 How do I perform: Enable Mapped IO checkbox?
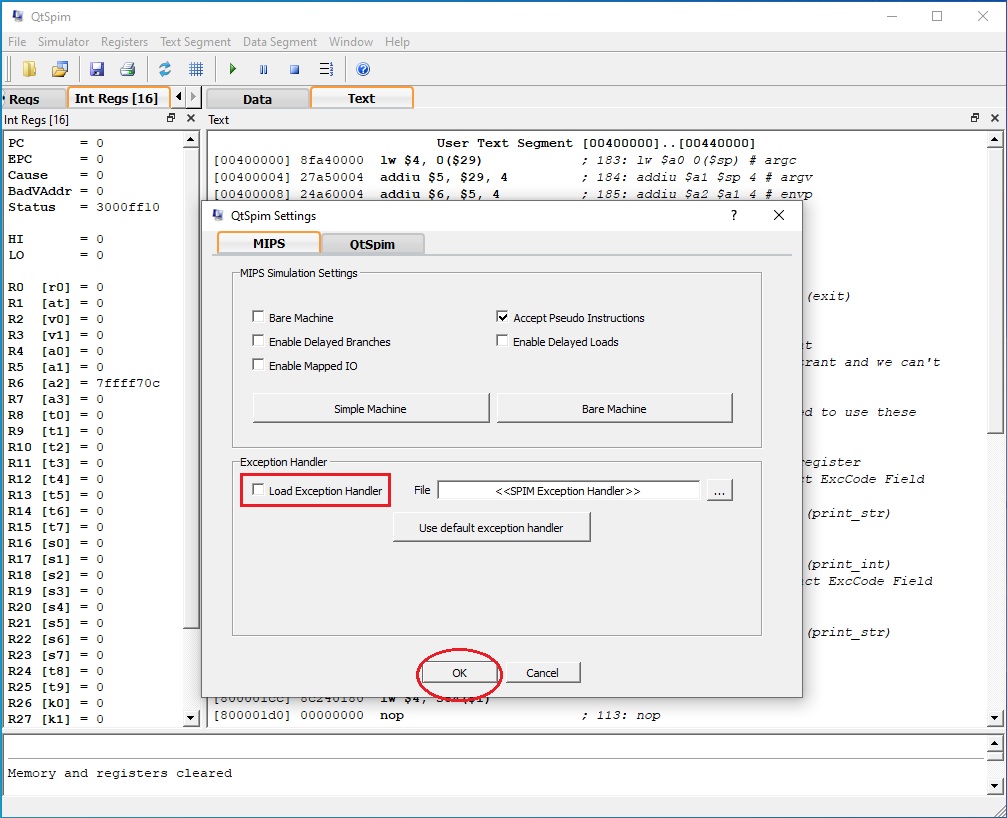pos(258,365)
